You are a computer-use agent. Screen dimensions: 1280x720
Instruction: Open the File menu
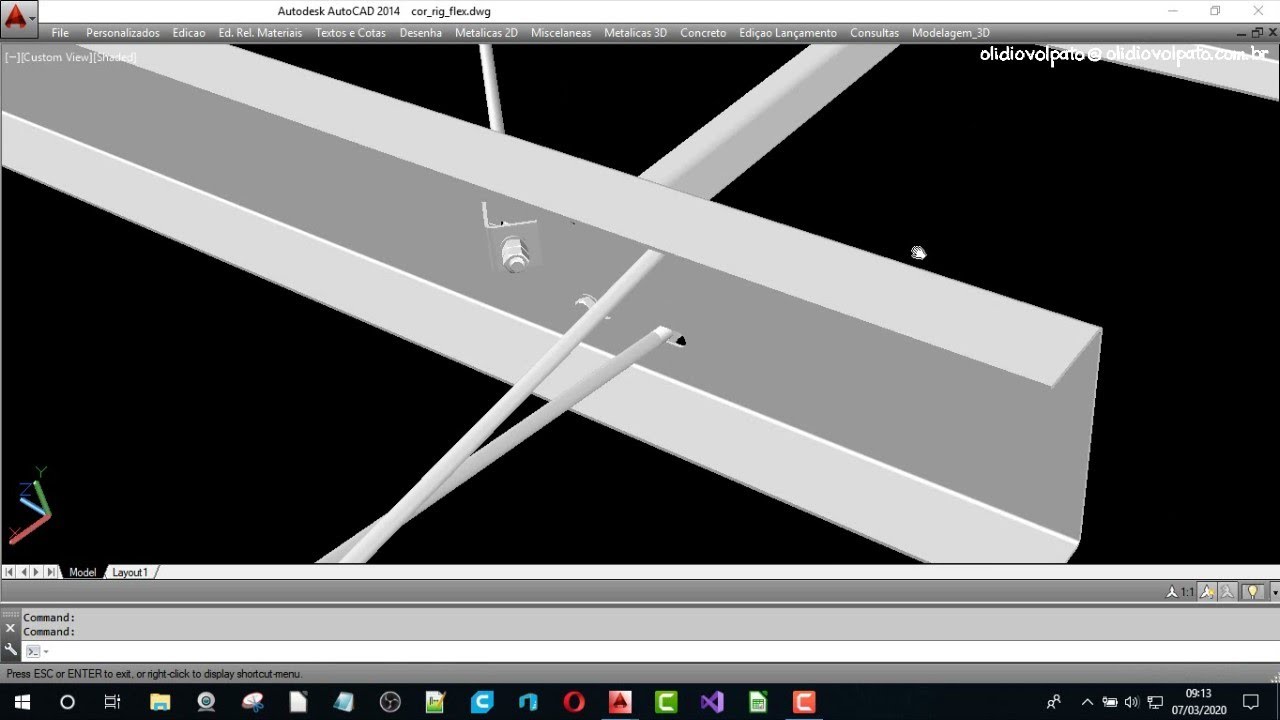click(60, 33)
